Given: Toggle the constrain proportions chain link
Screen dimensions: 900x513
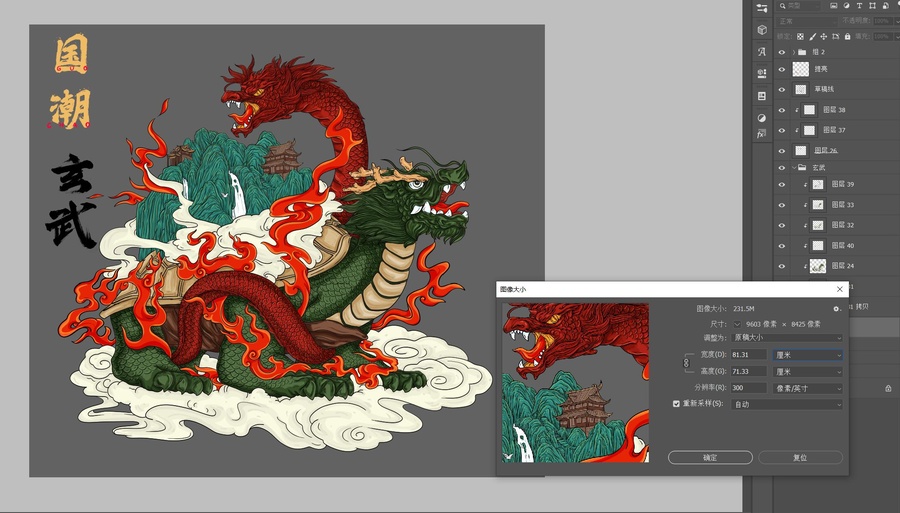Looking at the screenshot, I should tap(686, 363).
